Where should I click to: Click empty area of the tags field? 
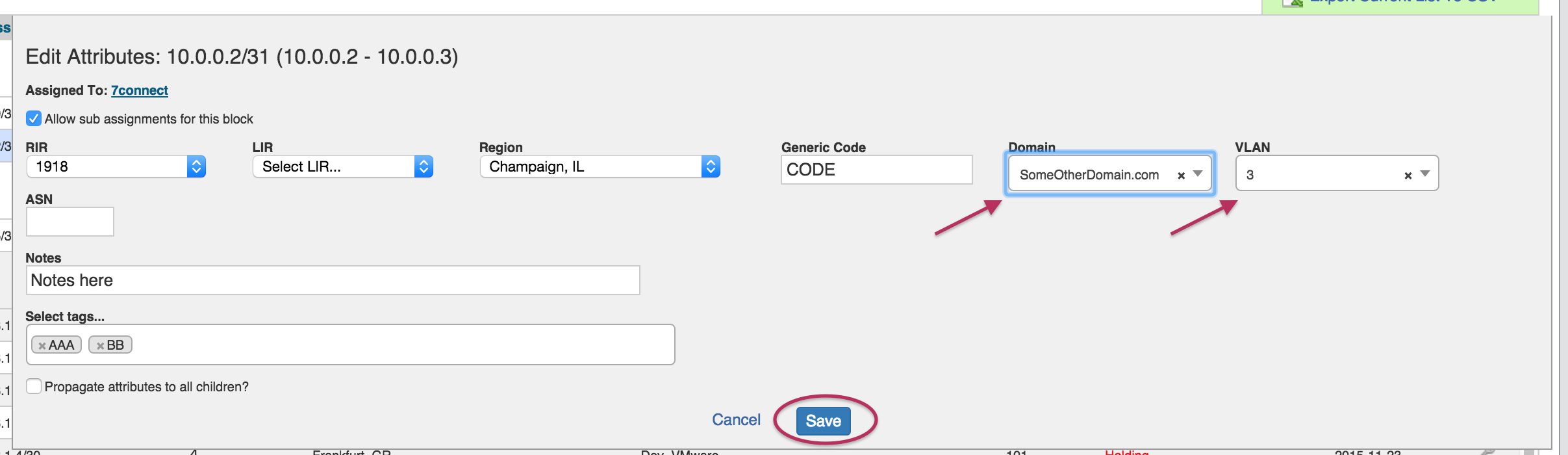click(x=403, y=345)
